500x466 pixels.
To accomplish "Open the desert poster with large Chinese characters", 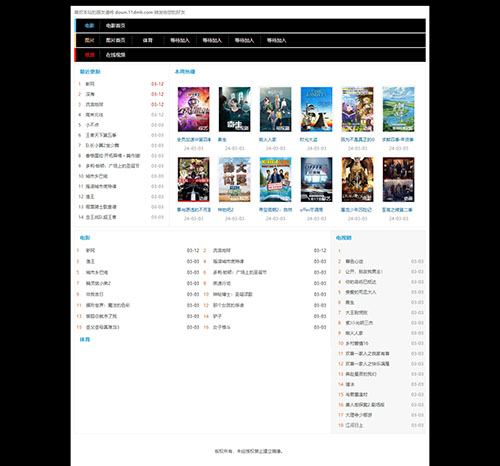I will pos(234,180).
